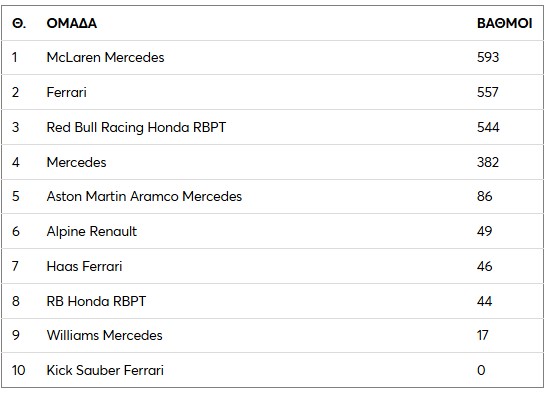The width and height of the screenshot is (553, 393).
Task: Select the Haas Ferrari row
Action: click(x=272, y=266)
